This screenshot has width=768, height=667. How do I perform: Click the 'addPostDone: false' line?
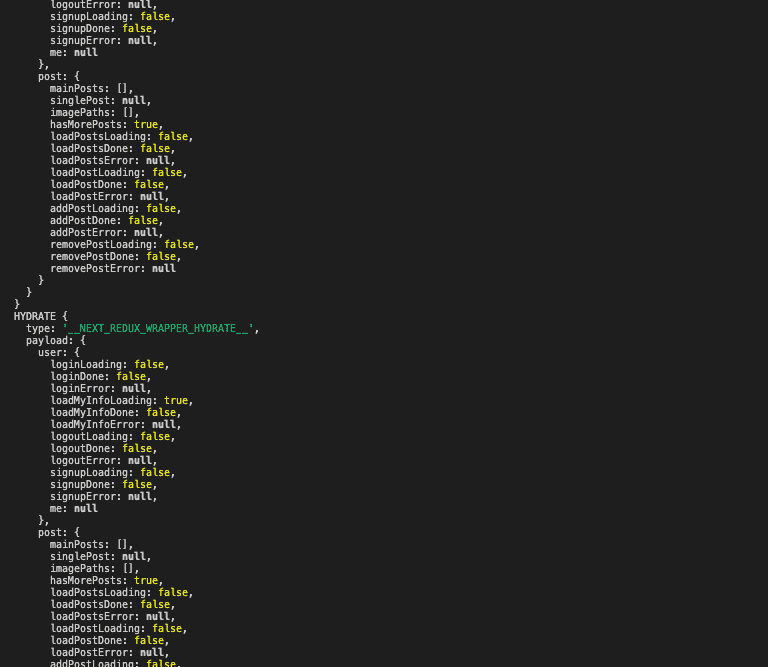click(106, 220)
